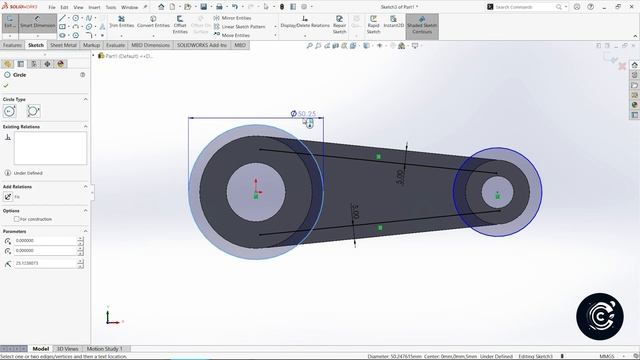This screenshot has height=360, width=640.
Task: Select Perimeter Circle type
Action: (33, 111)
